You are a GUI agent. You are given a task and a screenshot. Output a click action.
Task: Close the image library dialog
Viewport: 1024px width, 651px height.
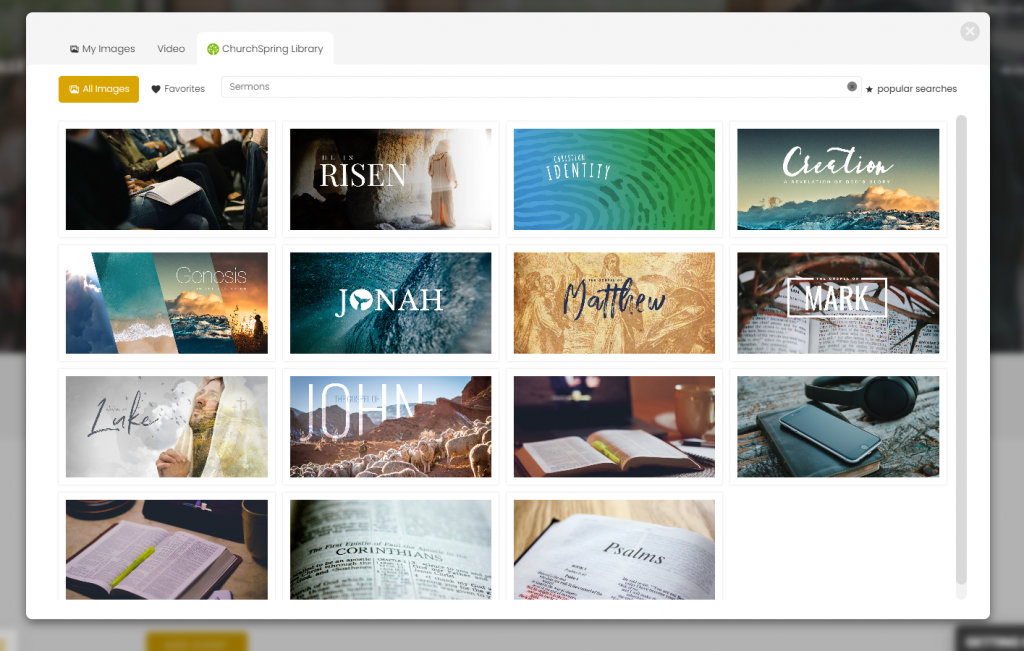(x=969, y=32)
